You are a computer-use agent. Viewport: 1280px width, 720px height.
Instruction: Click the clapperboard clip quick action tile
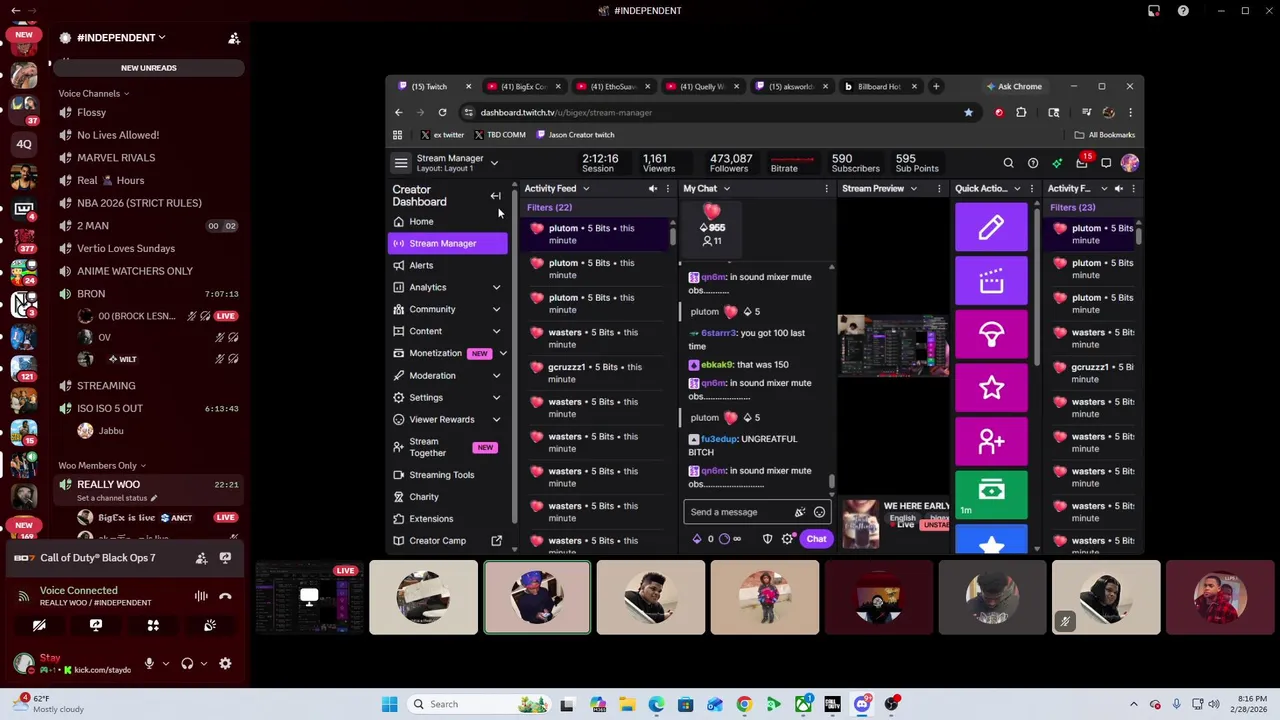click(x=991, y=281)
